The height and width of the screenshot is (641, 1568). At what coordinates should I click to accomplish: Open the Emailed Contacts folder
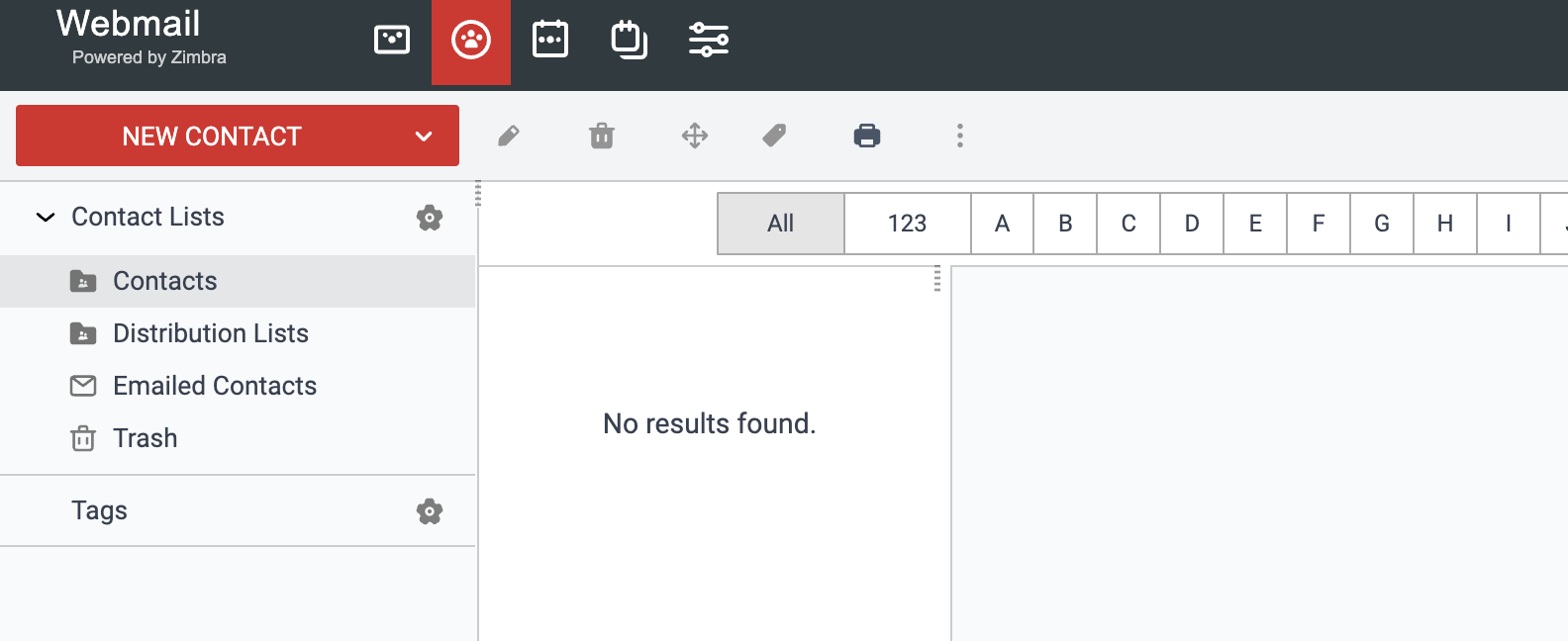pos(238,386)
